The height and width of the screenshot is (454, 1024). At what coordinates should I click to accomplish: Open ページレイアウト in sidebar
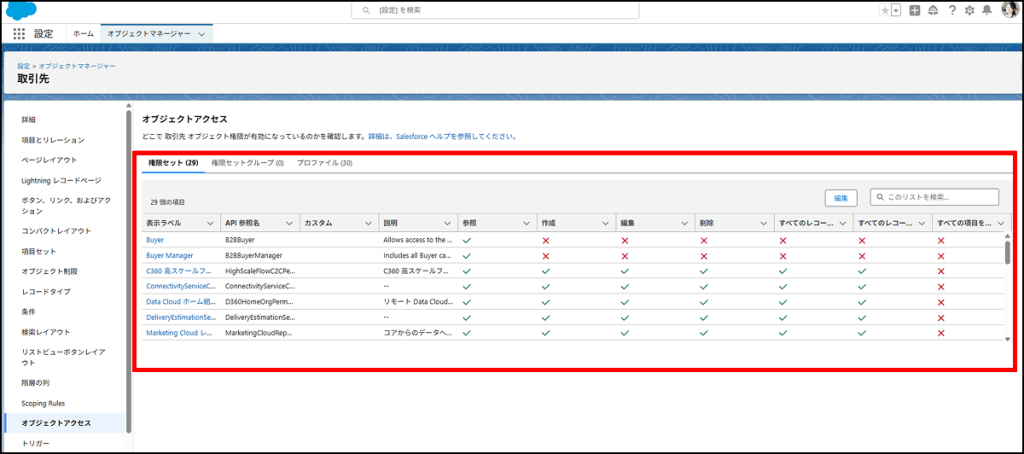tap(49, 160)
